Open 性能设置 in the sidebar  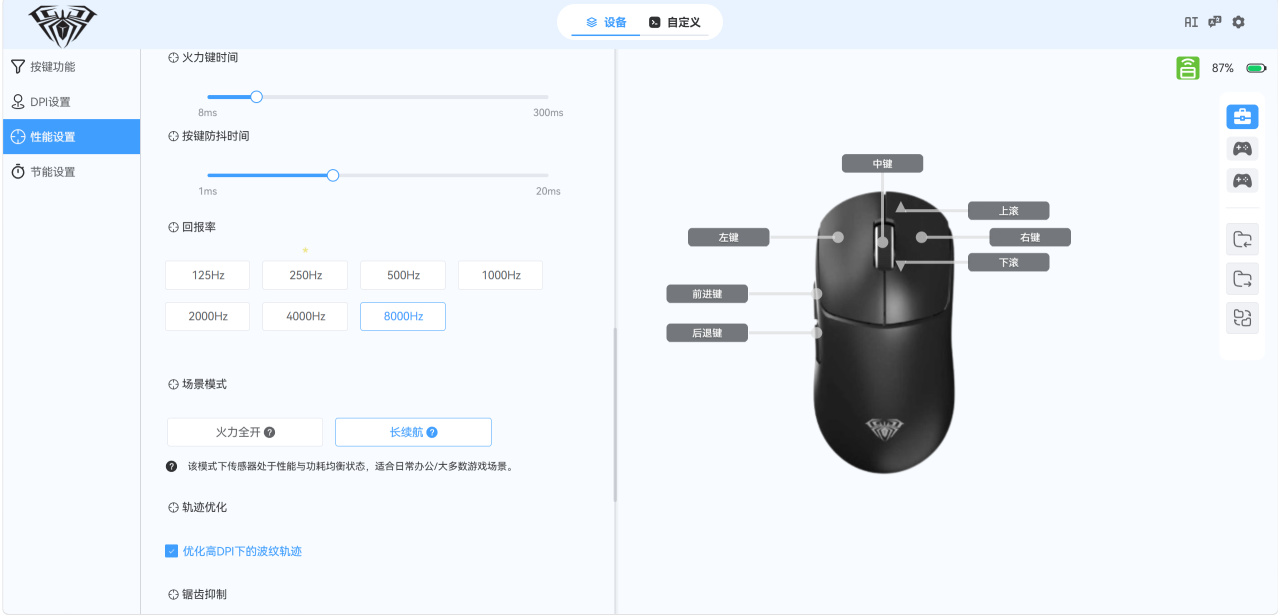coord(70,136)
